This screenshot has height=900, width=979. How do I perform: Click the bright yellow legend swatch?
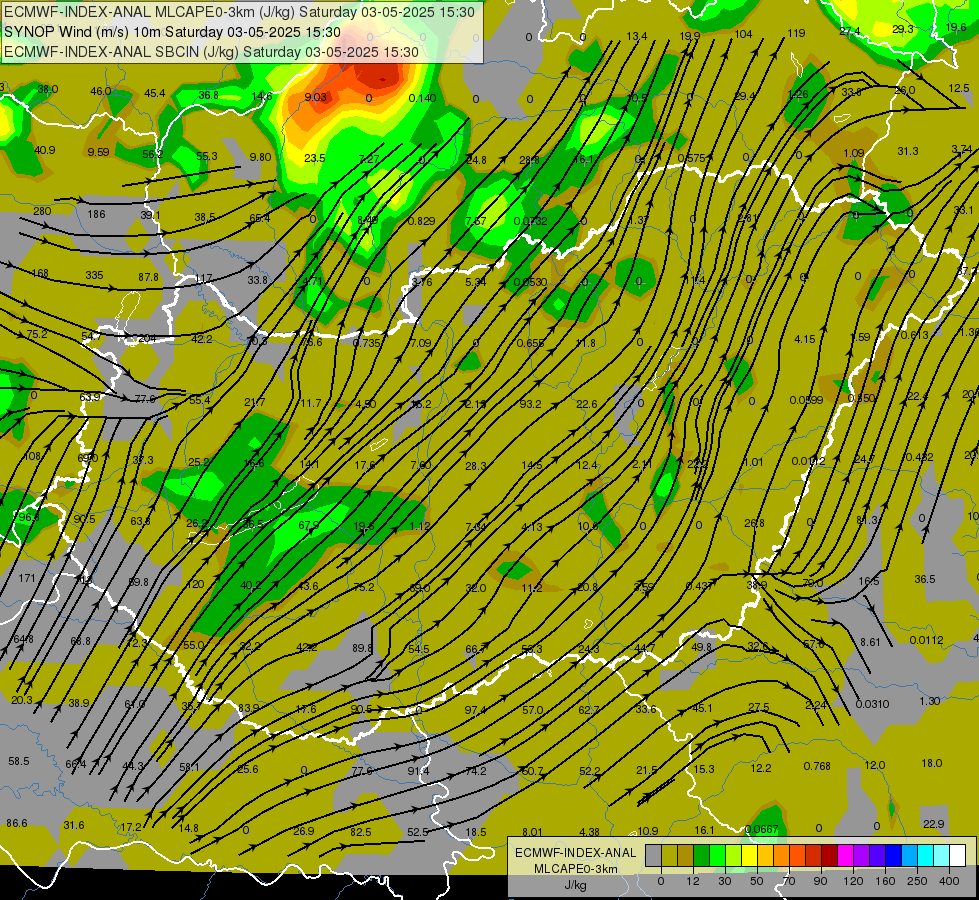coord(750,855)
